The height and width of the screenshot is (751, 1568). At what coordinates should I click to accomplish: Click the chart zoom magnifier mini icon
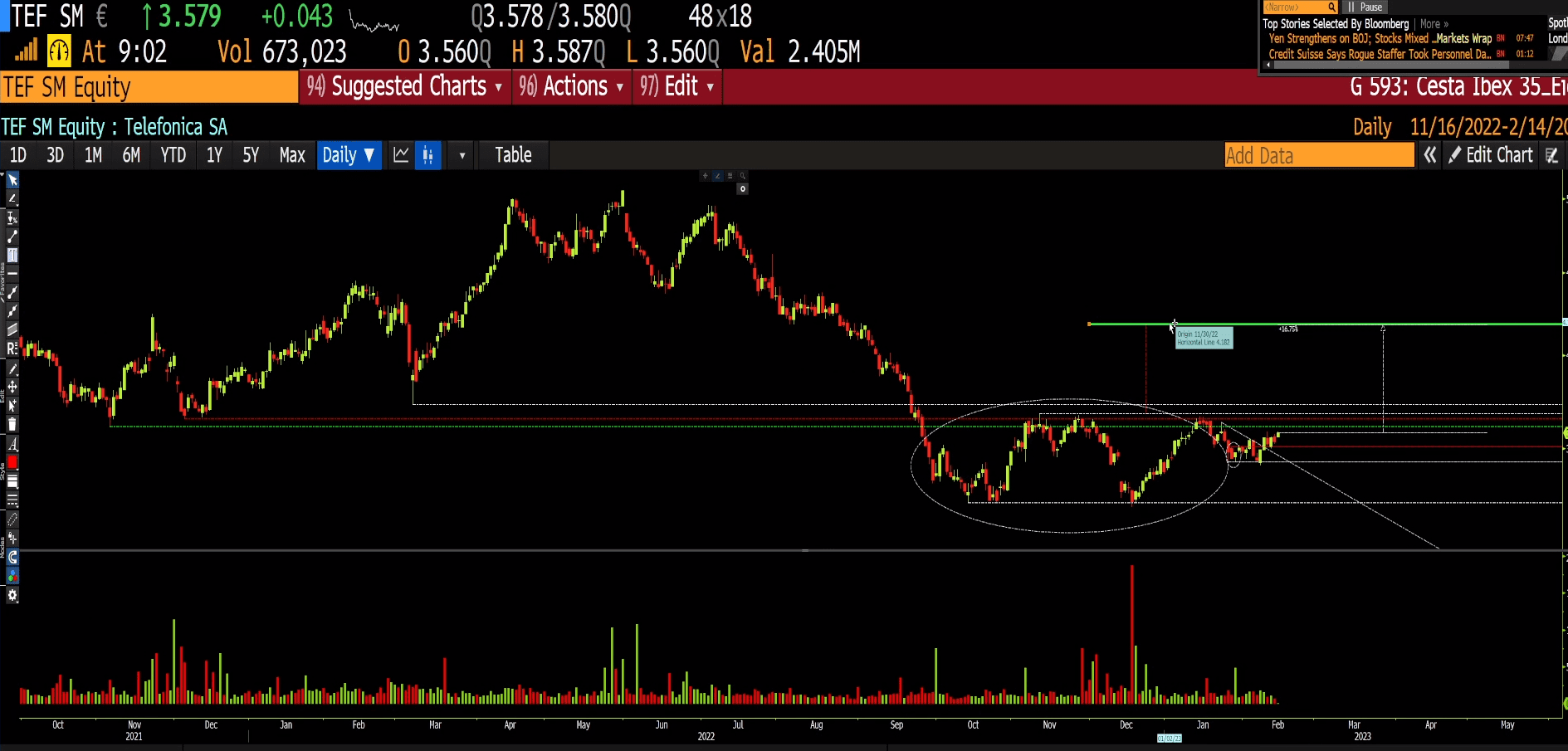(742, 176)
